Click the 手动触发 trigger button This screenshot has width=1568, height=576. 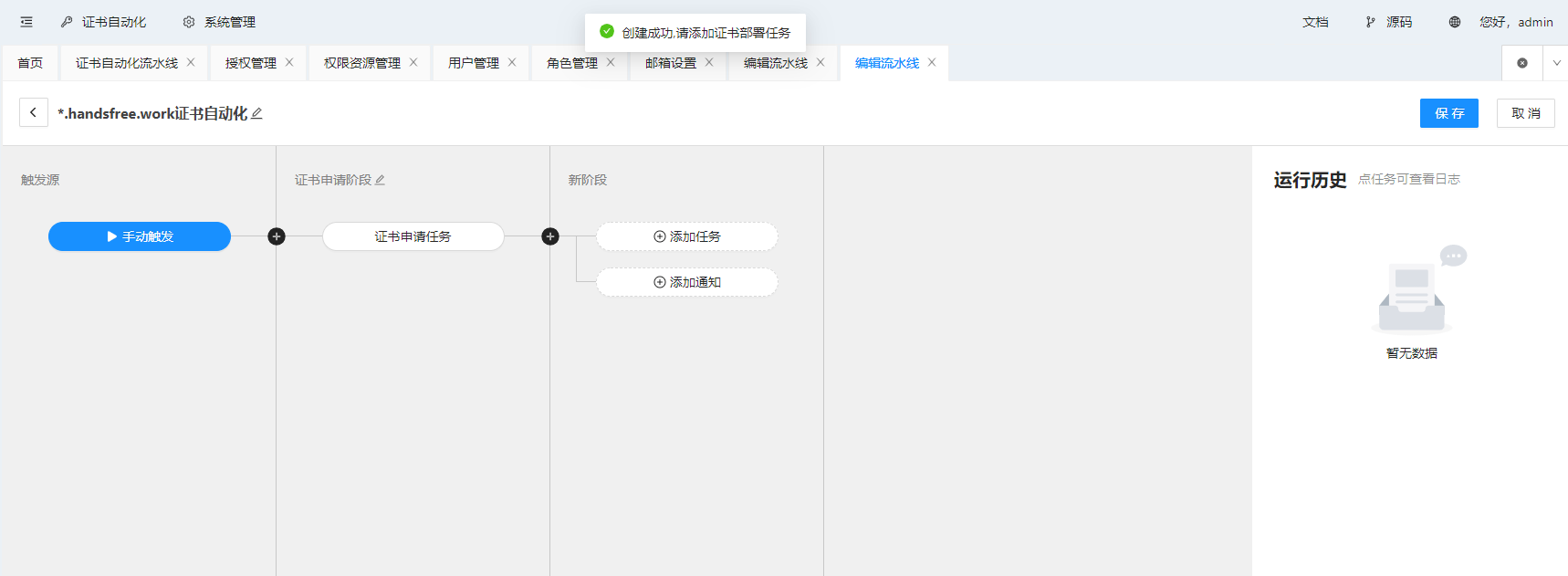(140, 236)
